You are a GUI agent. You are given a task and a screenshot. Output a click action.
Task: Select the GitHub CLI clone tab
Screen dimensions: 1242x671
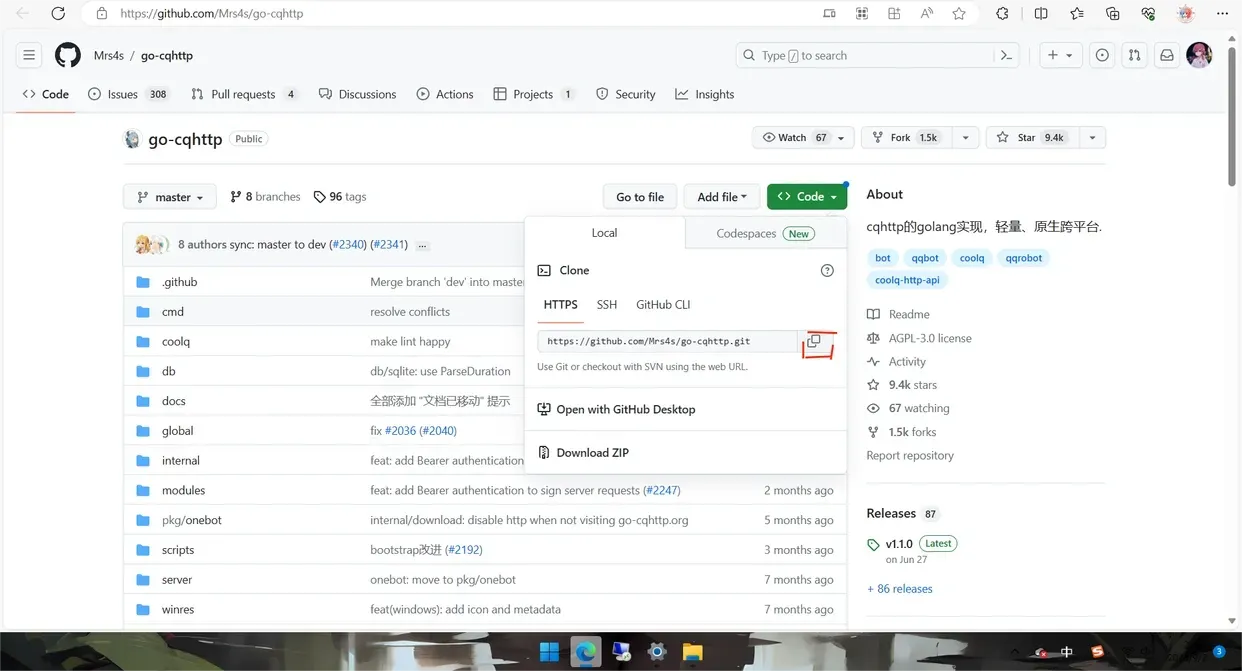(x=663, y=305)
